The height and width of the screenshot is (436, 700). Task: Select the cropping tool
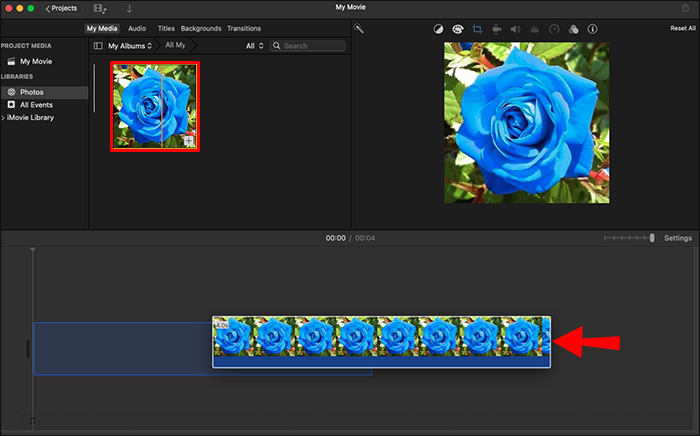point(477,29)
